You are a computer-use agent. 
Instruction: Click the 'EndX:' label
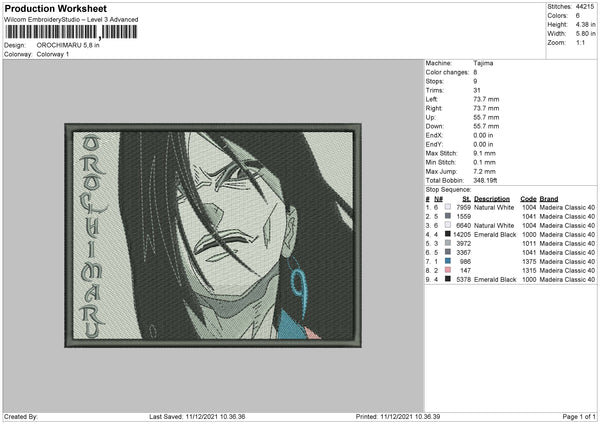pyautogui.click(x=434, y=135)
